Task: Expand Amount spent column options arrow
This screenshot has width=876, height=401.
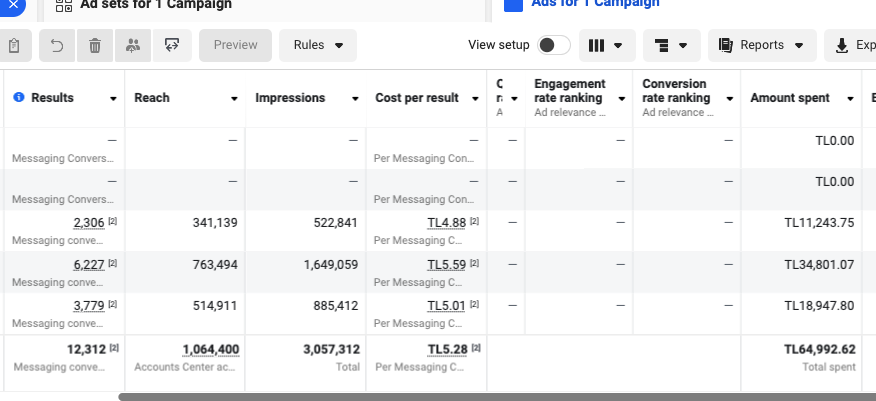Action: [850, 99]
